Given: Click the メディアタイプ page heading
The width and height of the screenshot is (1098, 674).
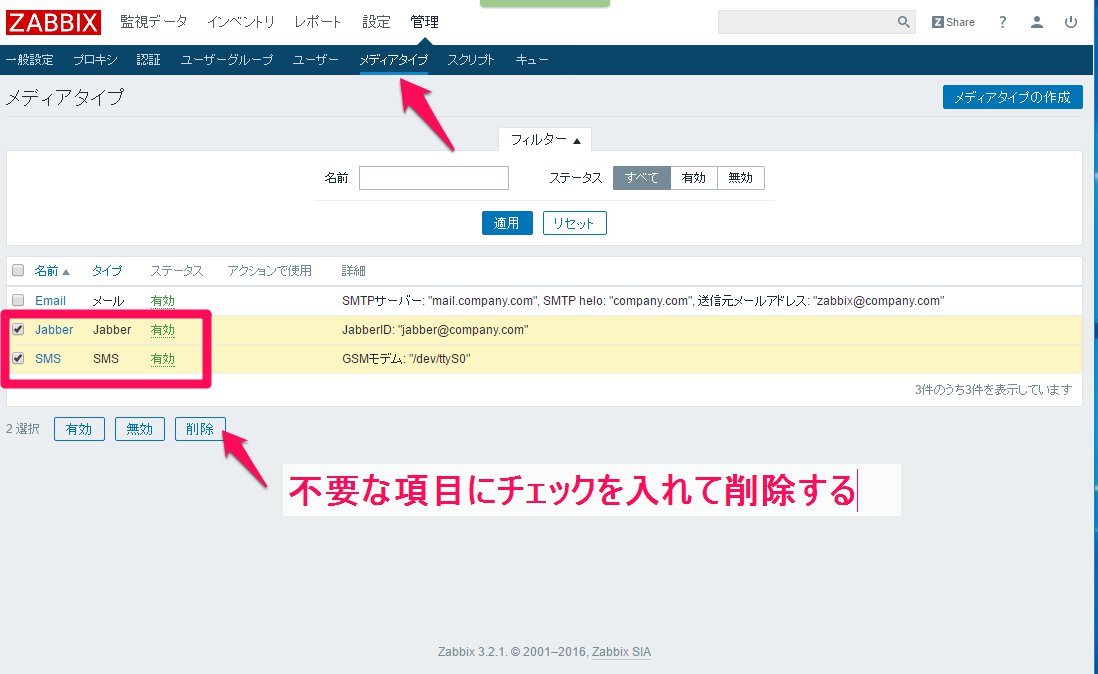Looking at the screenshot, I should (x=64, y=97).
